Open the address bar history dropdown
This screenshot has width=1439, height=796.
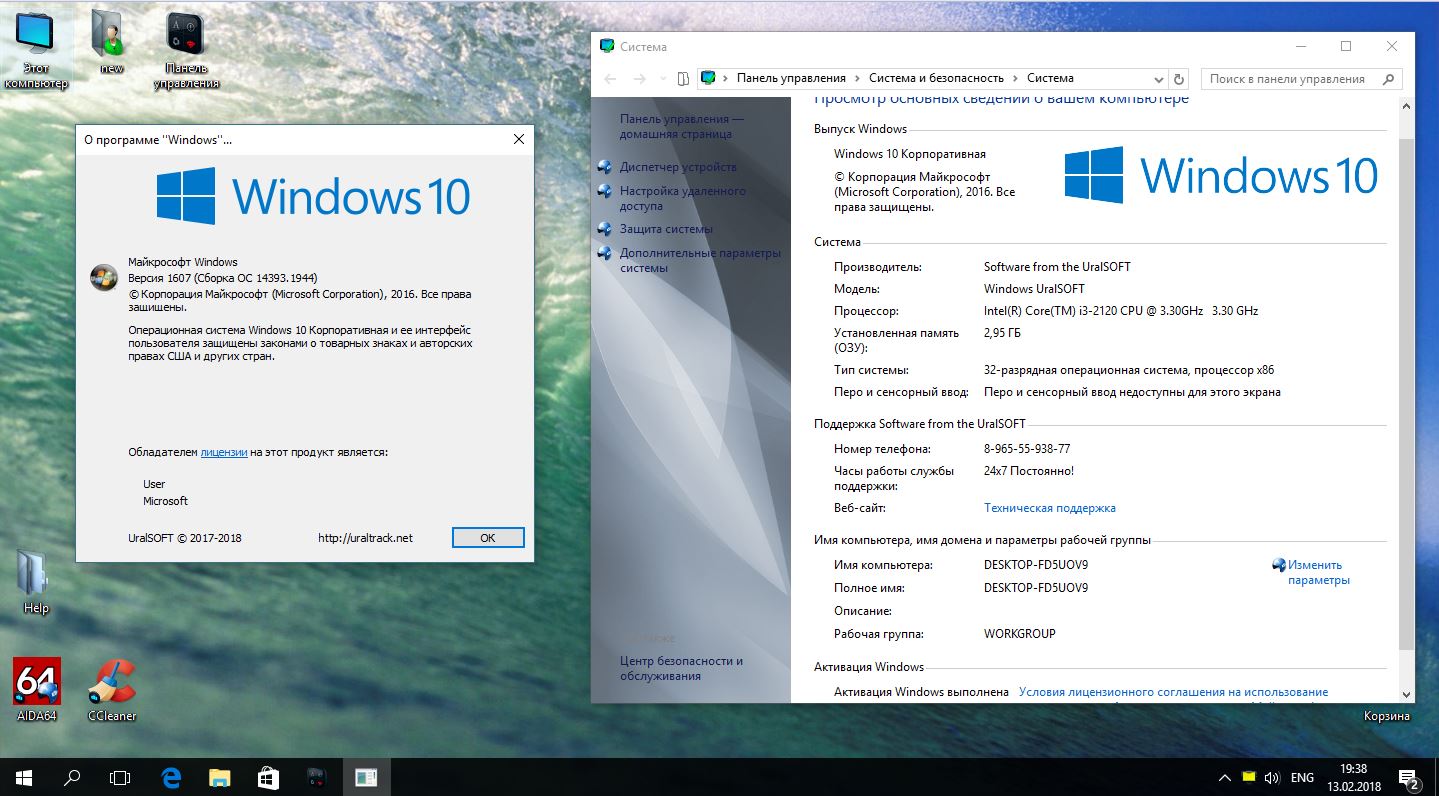(1159, 78)
